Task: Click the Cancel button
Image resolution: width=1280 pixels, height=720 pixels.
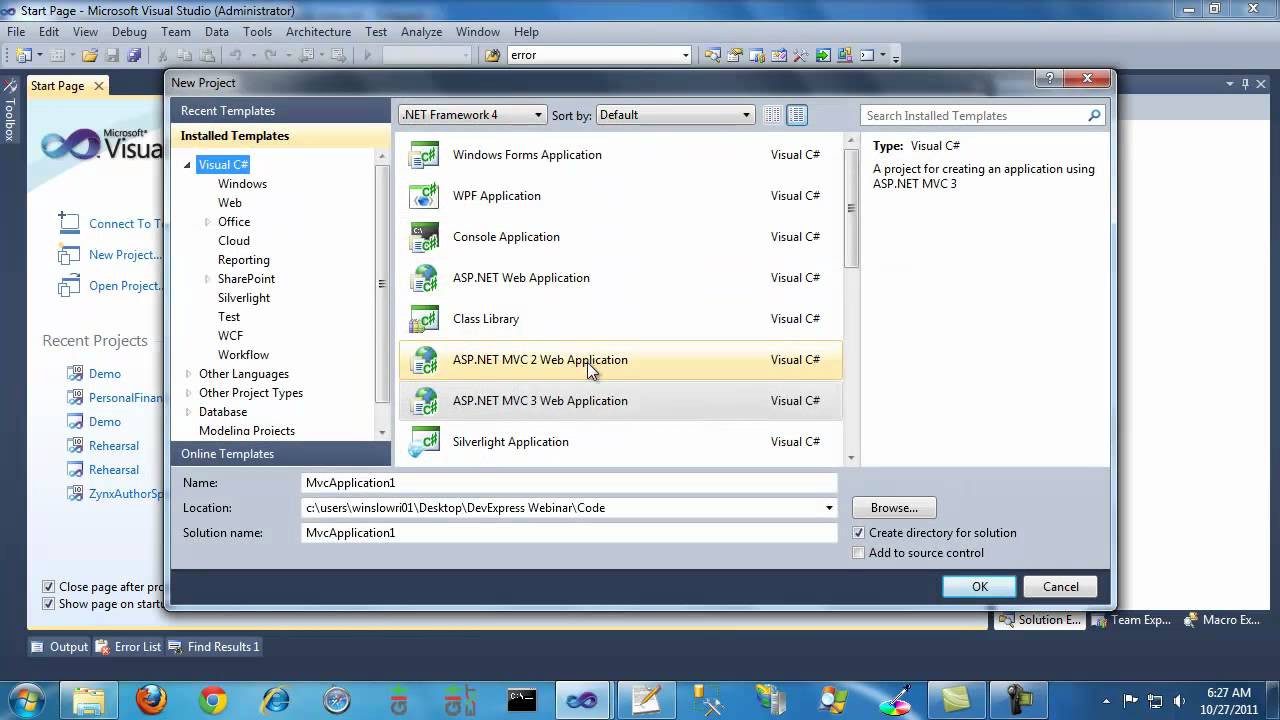Action: pyautogui.click(x=1060, y=587)
